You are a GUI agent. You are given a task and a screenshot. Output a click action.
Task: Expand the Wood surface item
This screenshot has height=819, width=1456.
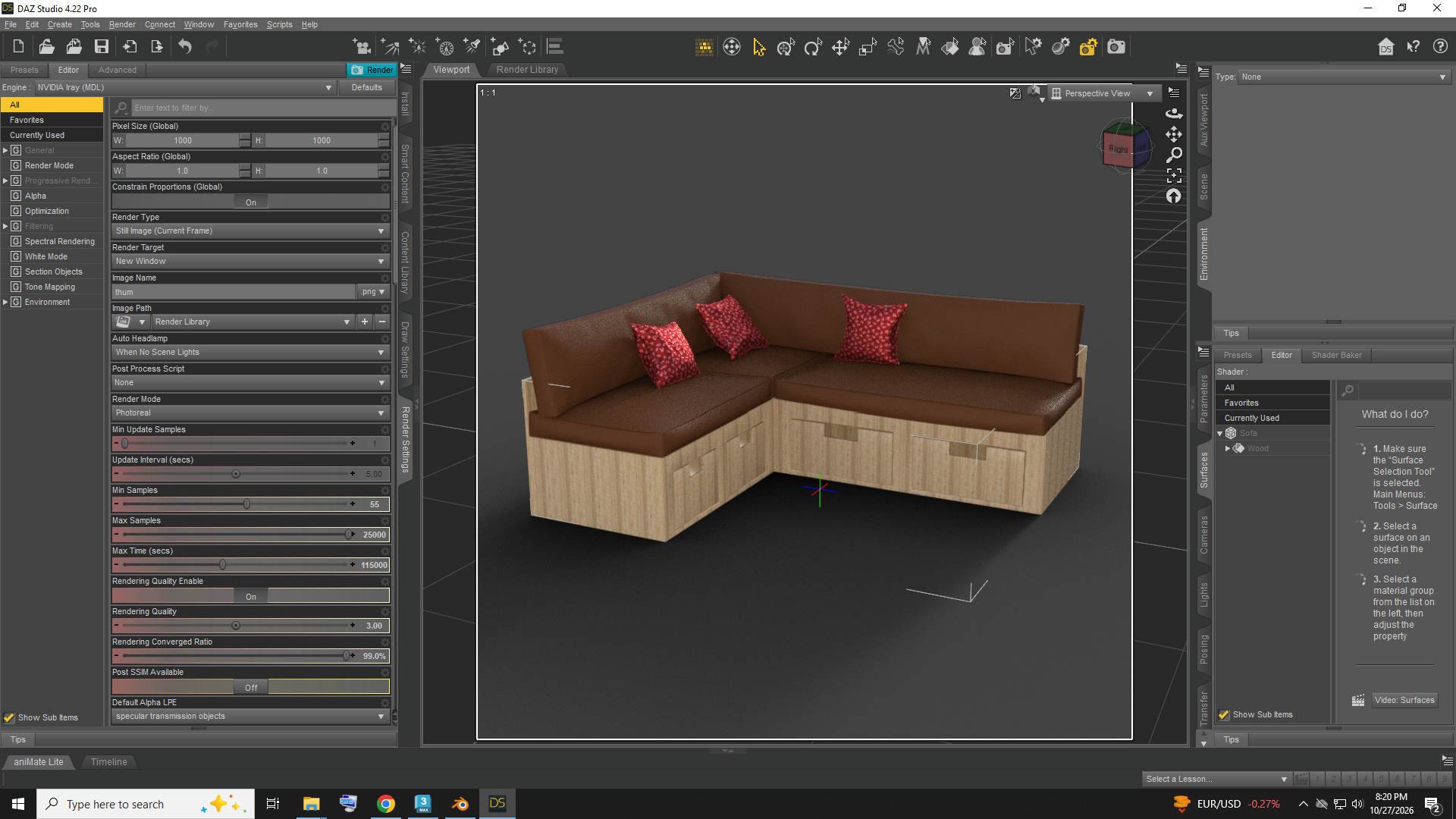click(x=1228, y=449)
